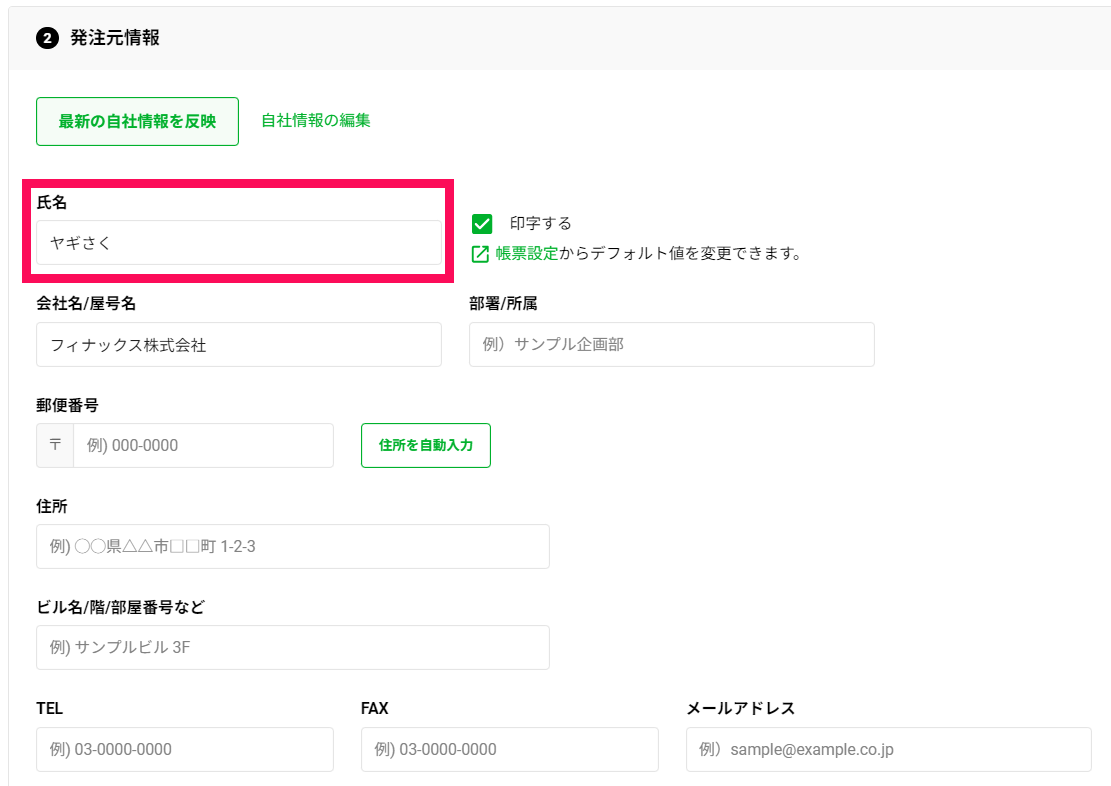Focus the メールアドレス input field

[x=888, y=750]
